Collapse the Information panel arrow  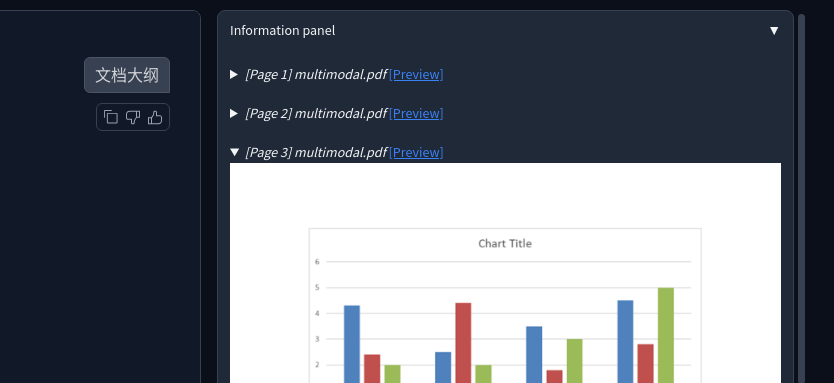pyautogui.click(x=774, y=31)
